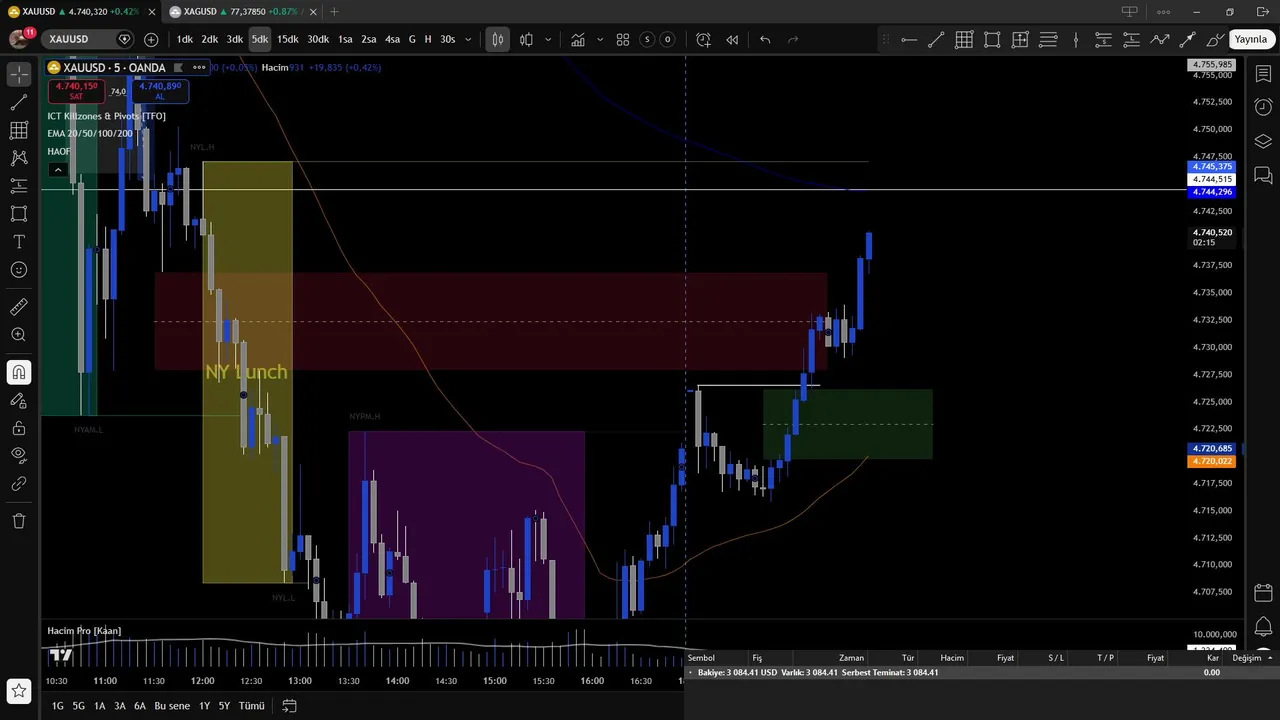Open the window more options menu
The height and width of the screenshot is (720, 1280).
[x=1163, y=12]
